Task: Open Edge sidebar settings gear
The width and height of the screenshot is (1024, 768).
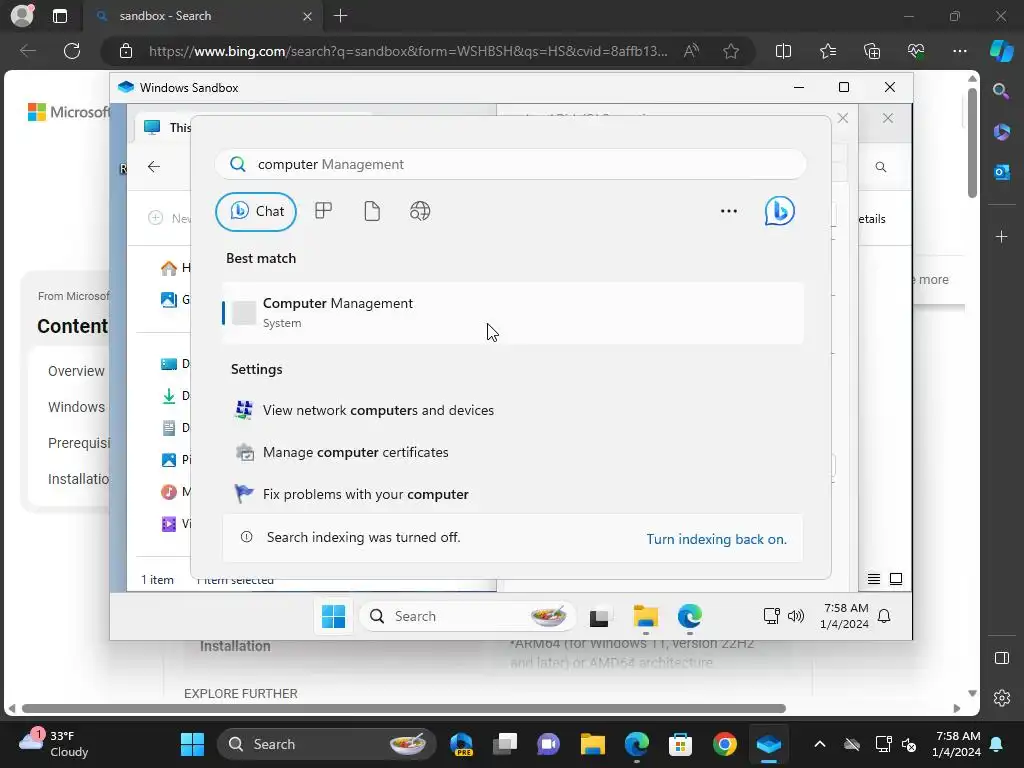Action: point(1002,698)
